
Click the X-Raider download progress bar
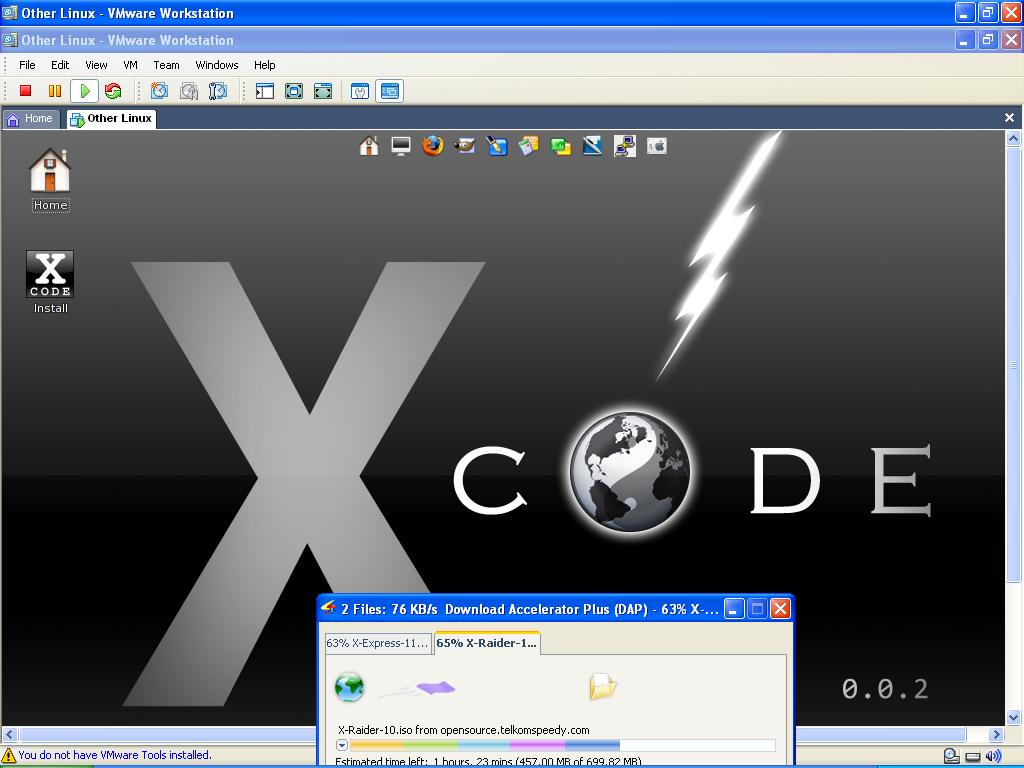[562, 745]
